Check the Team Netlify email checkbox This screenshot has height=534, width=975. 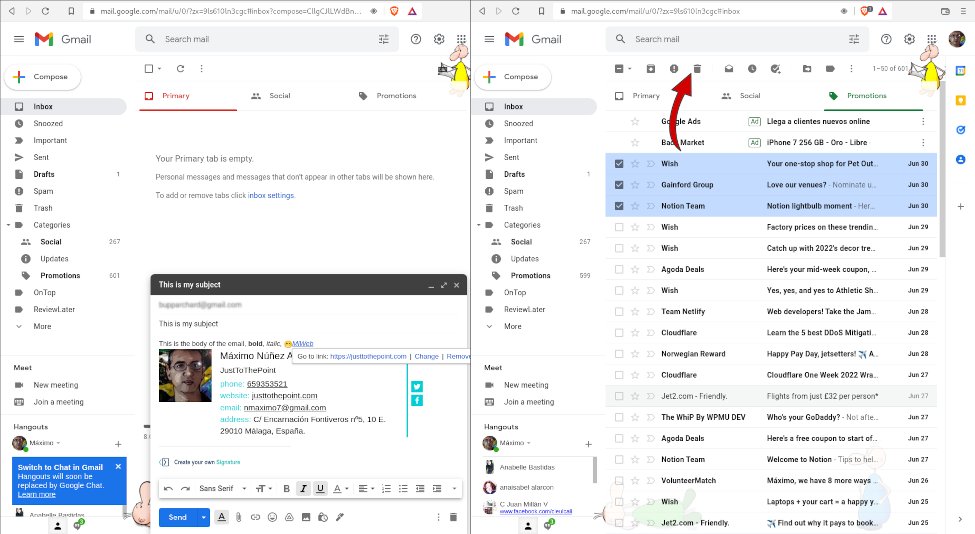tap(619, 311)
